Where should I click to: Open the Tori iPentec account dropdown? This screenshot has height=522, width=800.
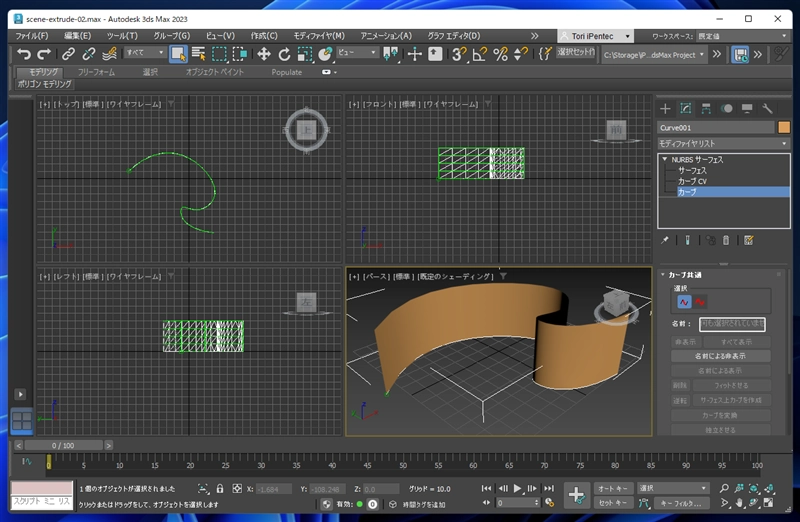(x=596, y=36)
